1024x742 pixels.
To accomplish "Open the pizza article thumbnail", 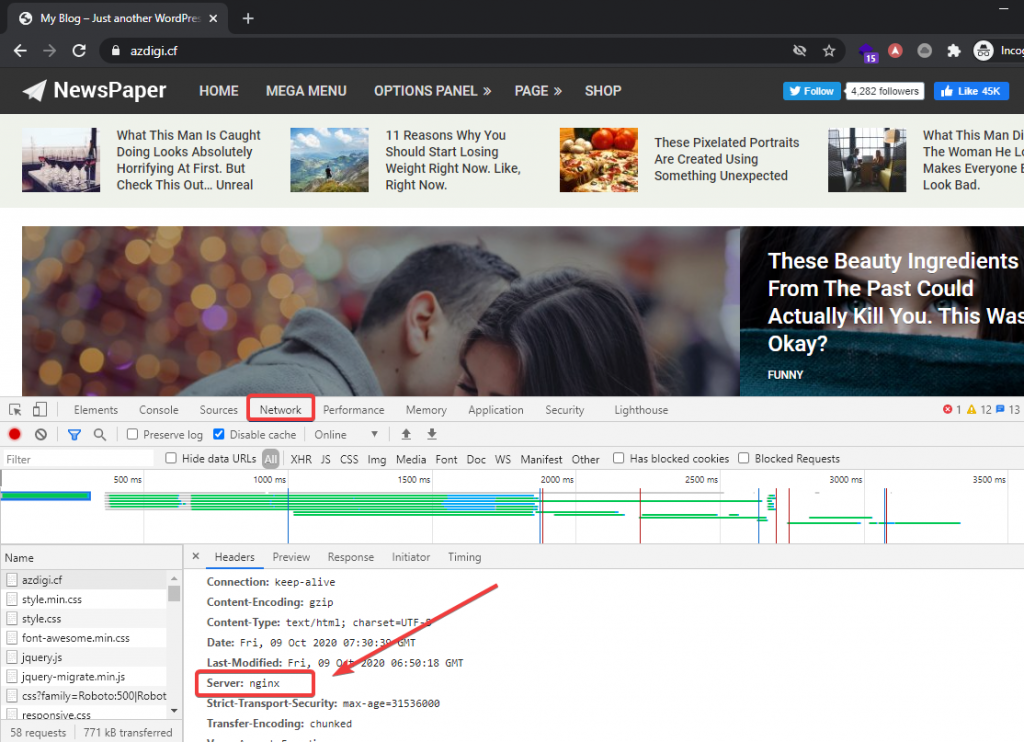I will [598, 160].
